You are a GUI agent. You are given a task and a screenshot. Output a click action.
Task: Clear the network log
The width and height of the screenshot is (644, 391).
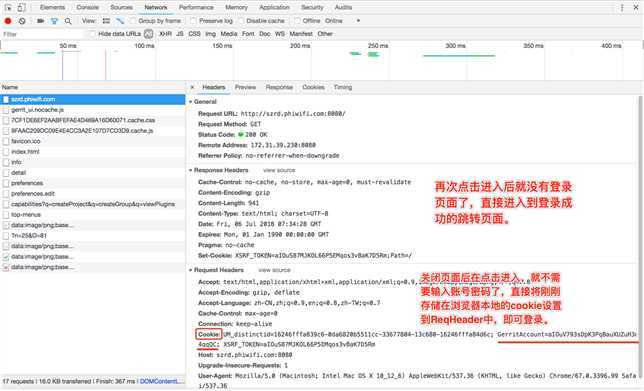point(22,21)
